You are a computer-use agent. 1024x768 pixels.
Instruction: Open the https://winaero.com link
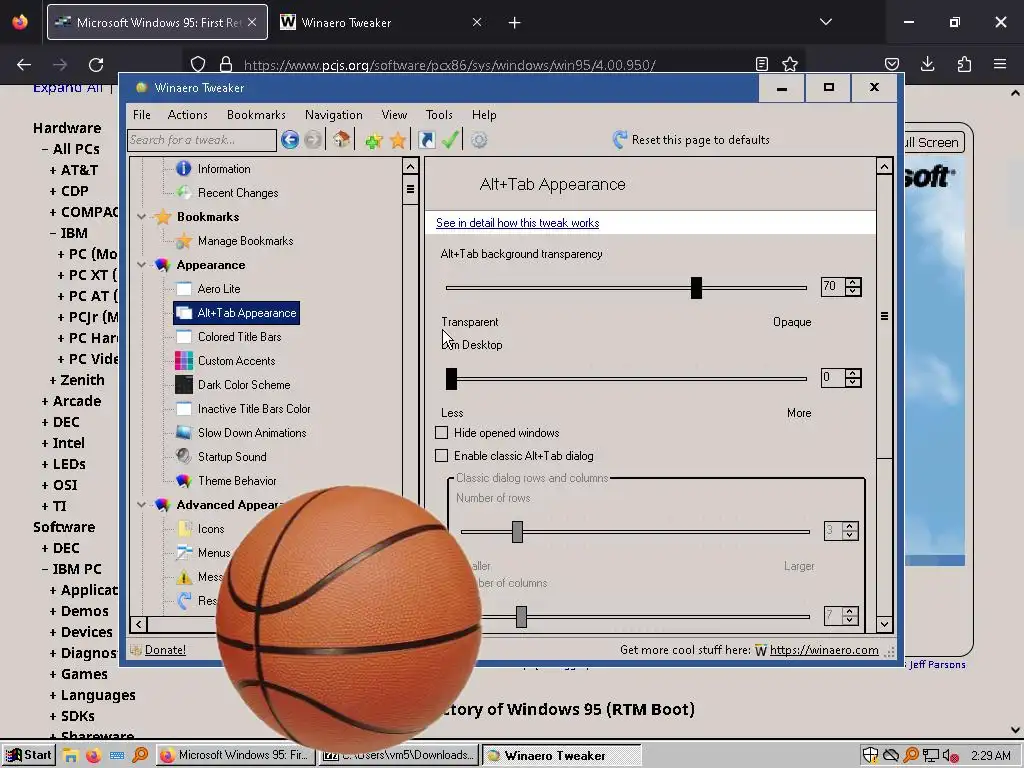824,650
